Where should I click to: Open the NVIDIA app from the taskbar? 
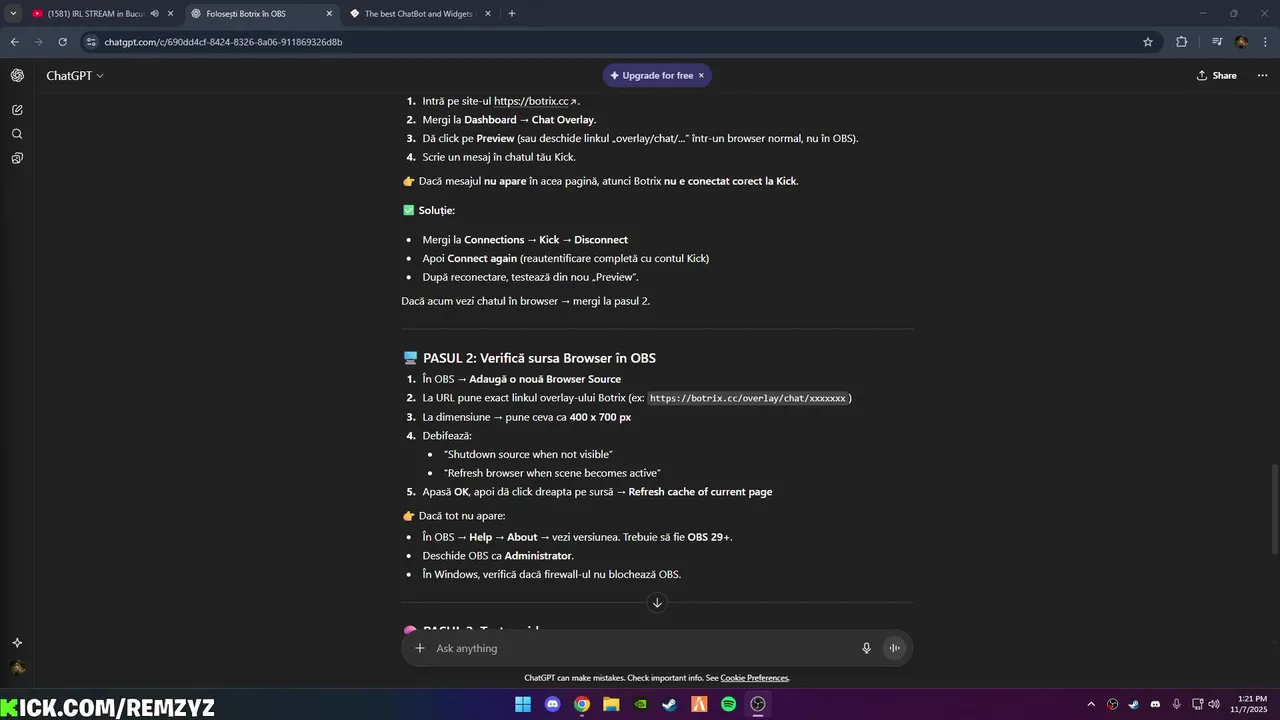click(641, 704)
